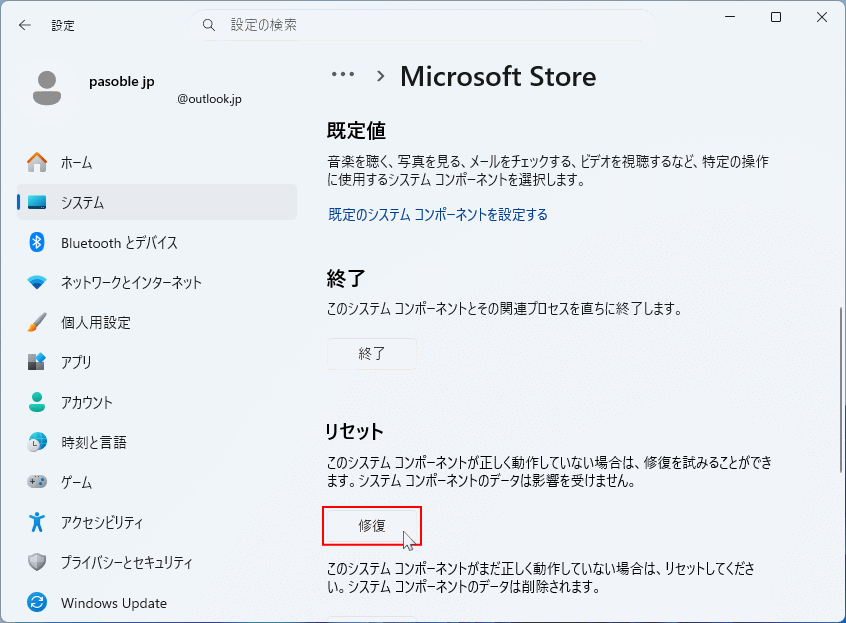This screenshot has width=846, height=623.
Task: Click the pasoble jp account name
Action: 121,81
